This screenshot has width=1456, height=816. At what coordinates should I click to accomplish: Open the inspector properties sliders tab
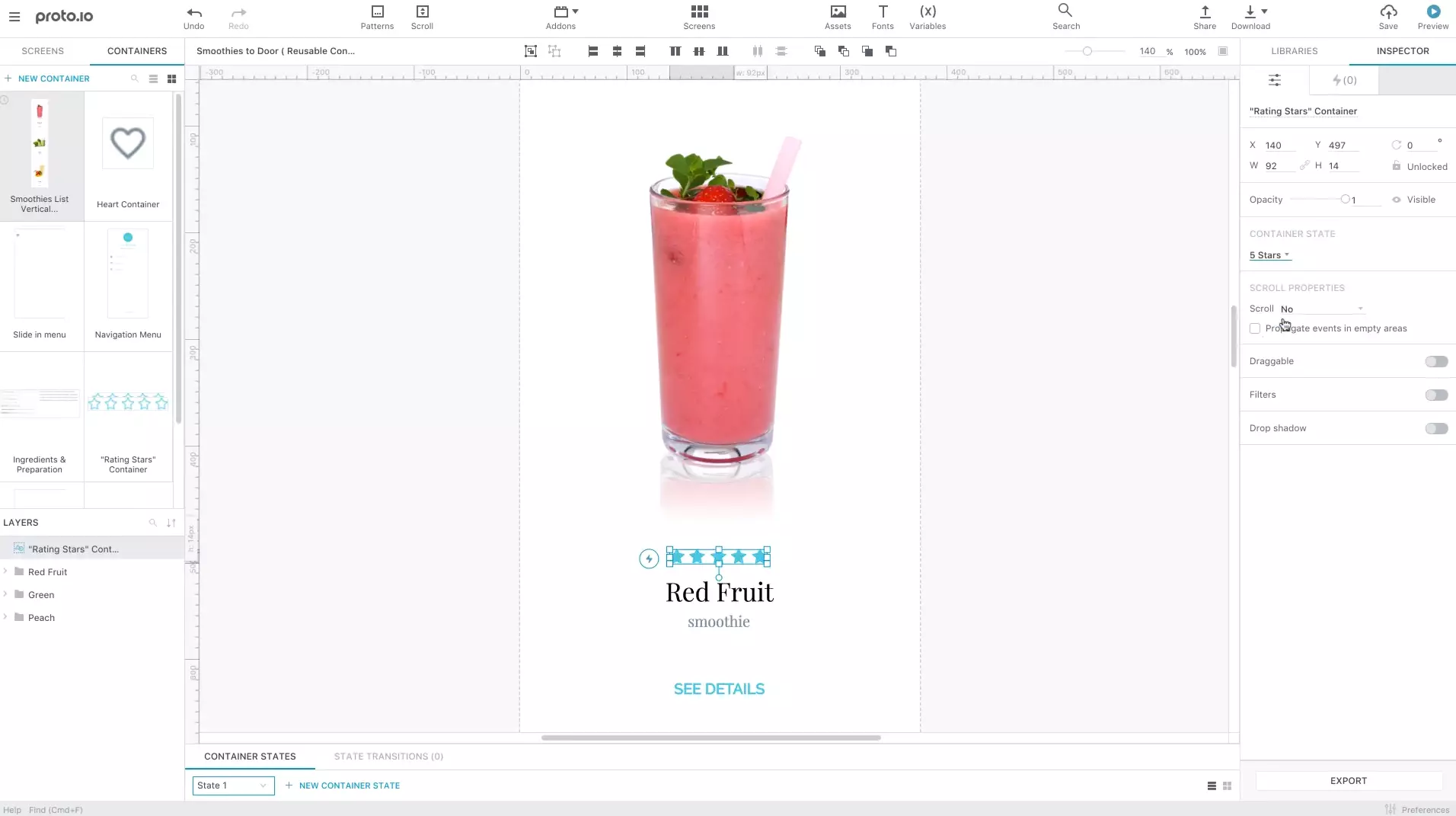coord(1275,80)
